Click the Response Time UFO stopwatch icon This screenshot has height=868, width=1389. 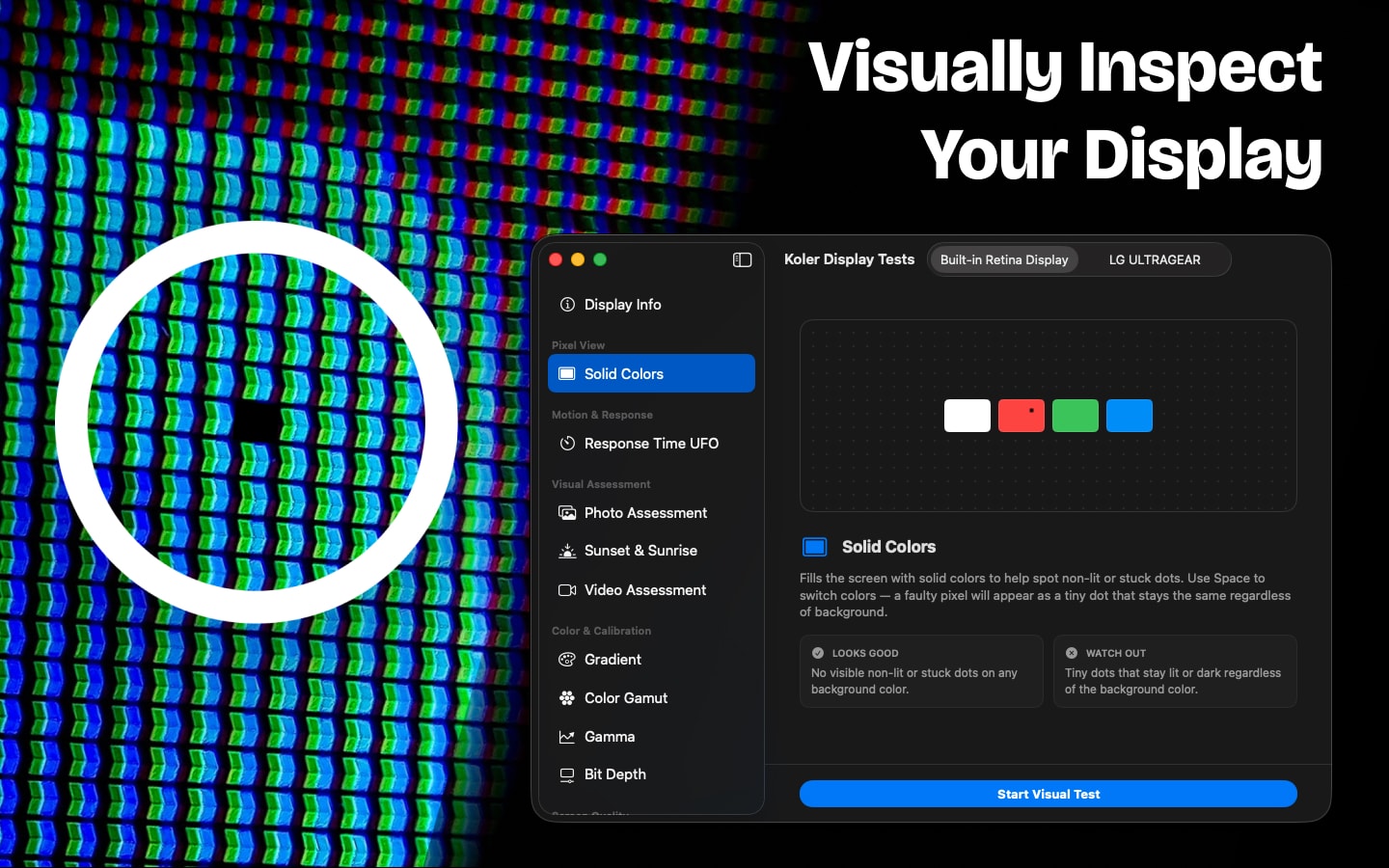[x=567, y=444]
